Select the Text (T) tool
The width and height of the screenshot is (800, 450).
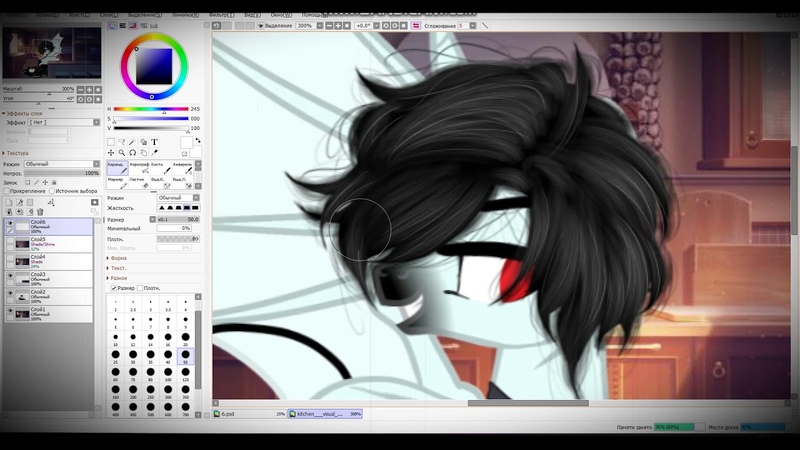pos(154,142)
